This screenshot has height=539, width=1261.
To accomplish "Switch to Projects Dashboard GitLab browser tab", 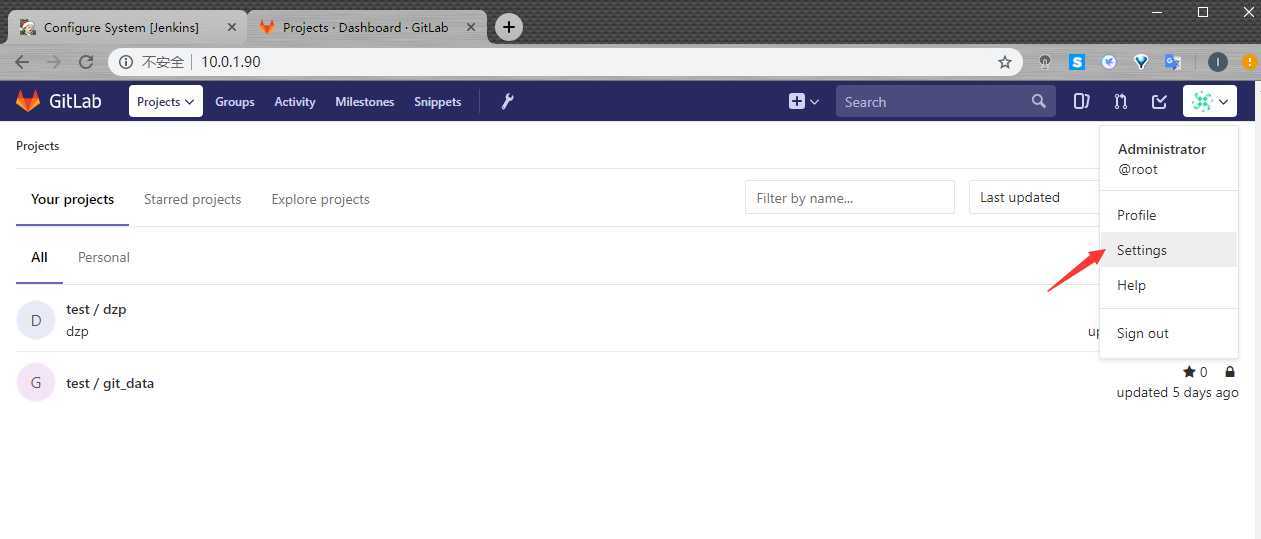I will click(x=366, y=28).
